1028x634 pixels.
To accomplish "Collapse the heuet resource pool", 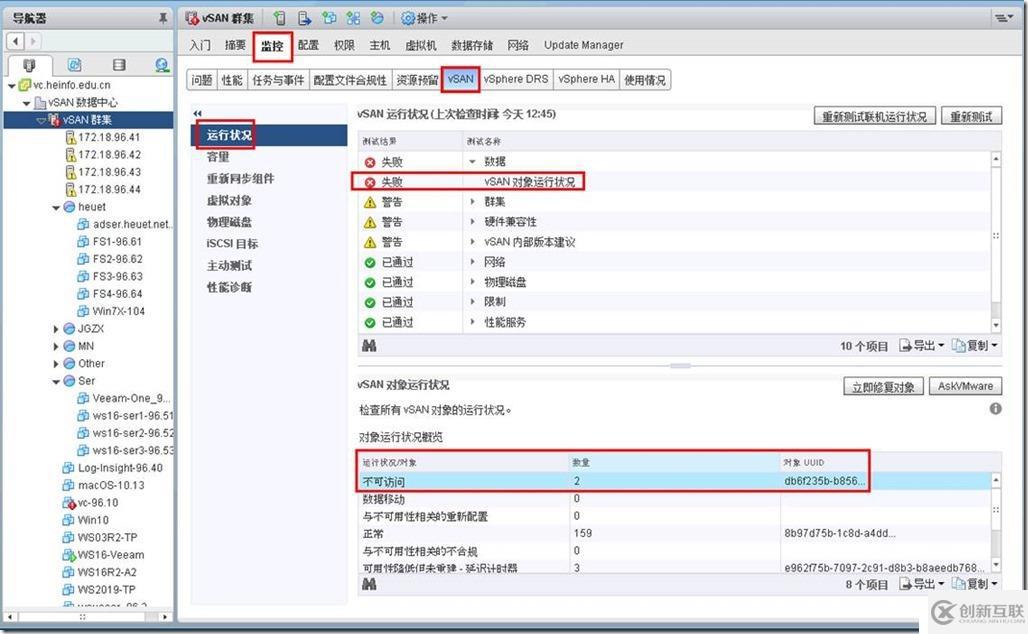I will coord(56,207).
